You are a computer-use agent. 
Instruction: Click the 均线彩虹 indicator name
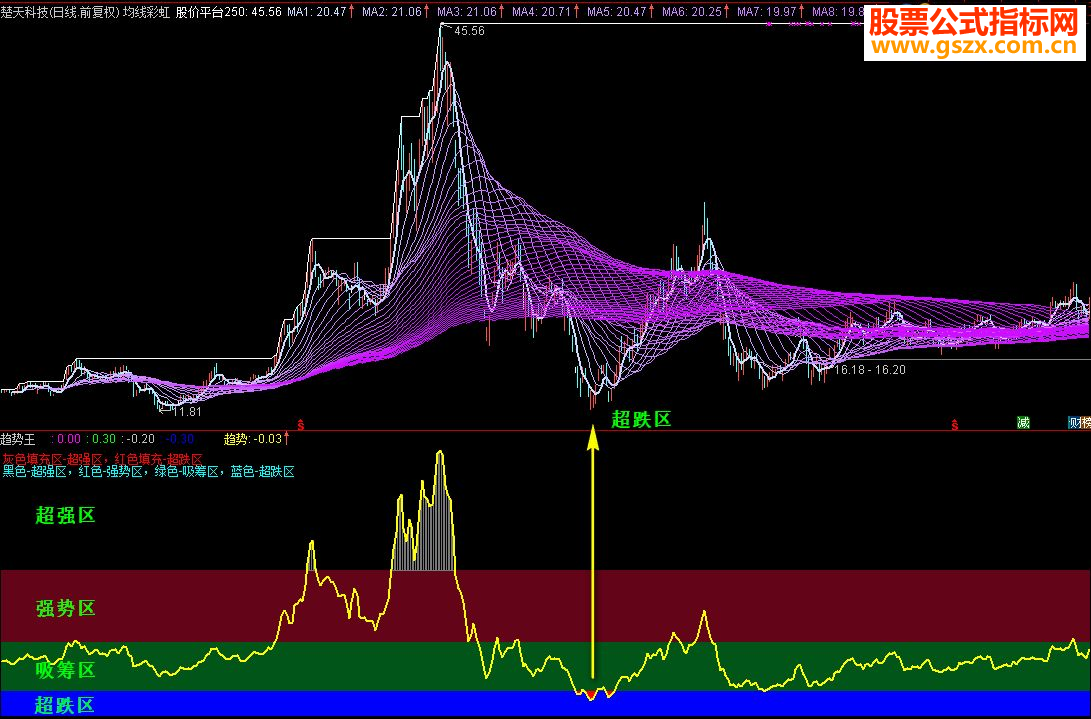point(148,12)
